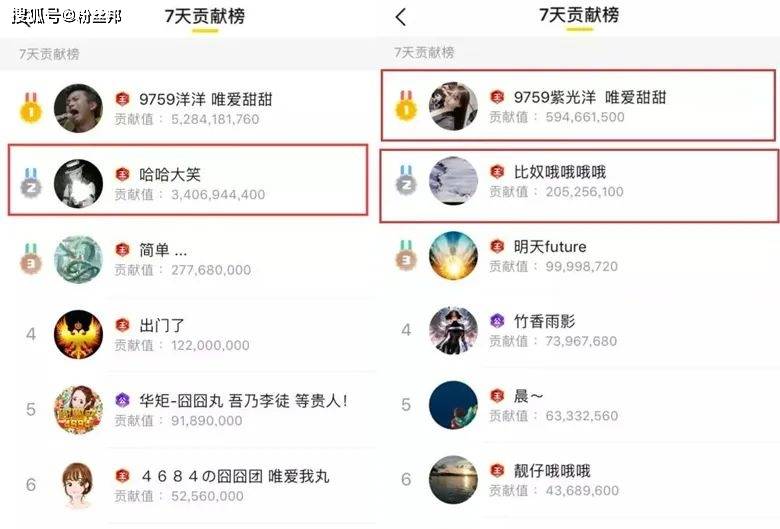Screen dimensions: 780x529
Task: Open the avatar of 哈哈大笑
Action: [x=78, y=183]
